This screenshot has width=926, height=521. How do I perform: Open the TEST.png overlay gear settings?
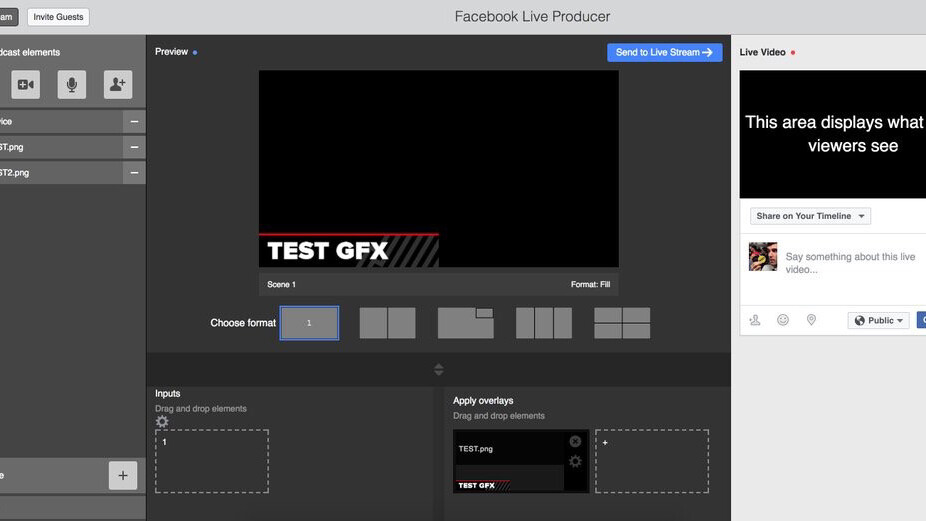575,461
